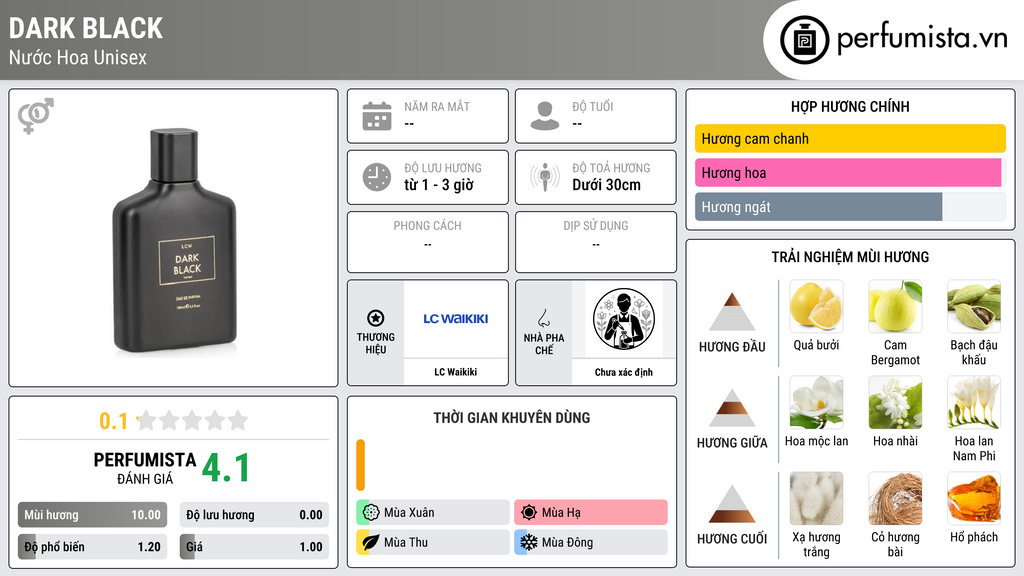
Task: Select the Hoa nhài note image
Action: 895,402
